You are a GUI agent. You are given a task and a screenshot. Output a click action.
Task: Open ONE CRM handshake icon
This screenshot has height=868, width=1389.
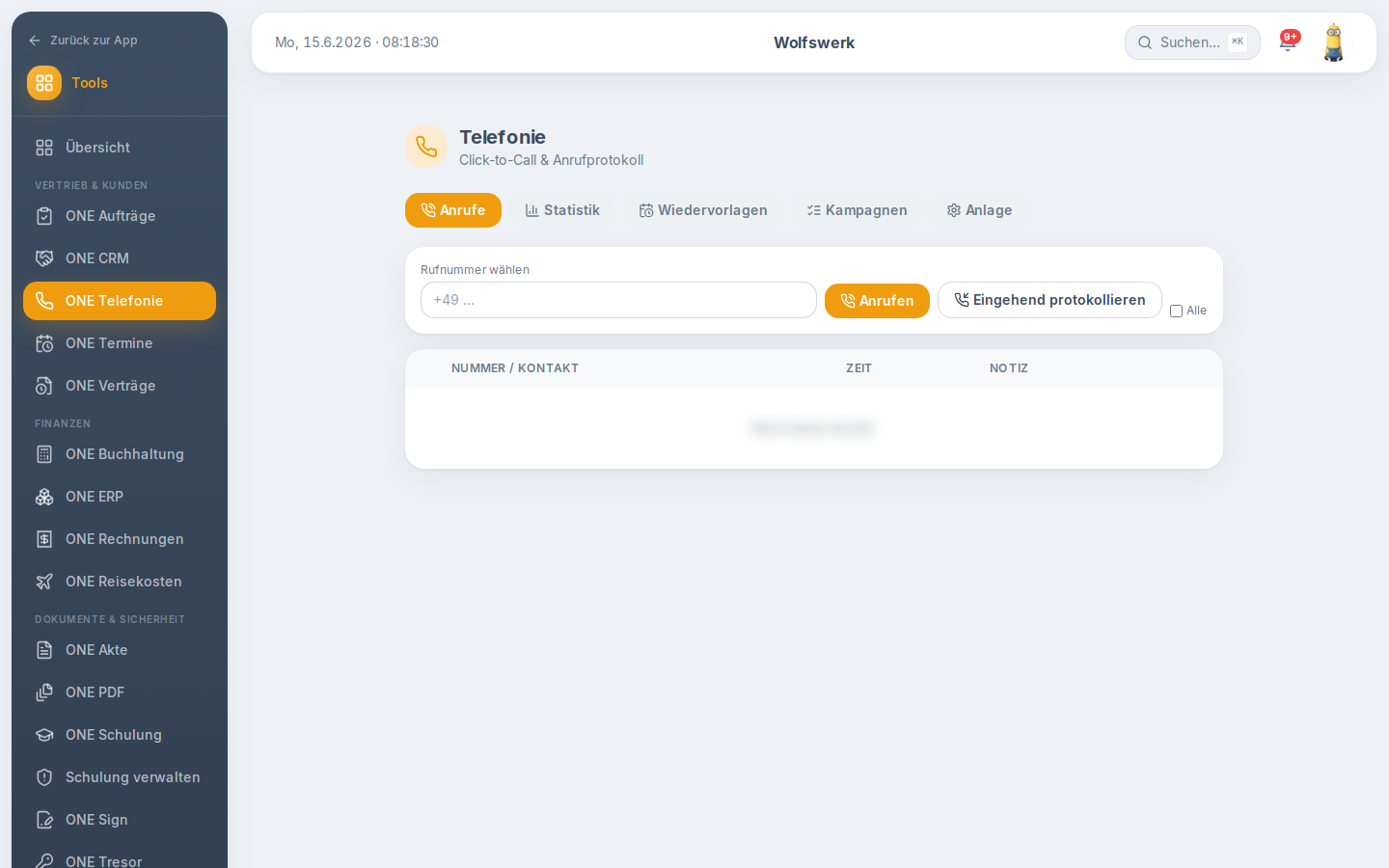[44, 258]
